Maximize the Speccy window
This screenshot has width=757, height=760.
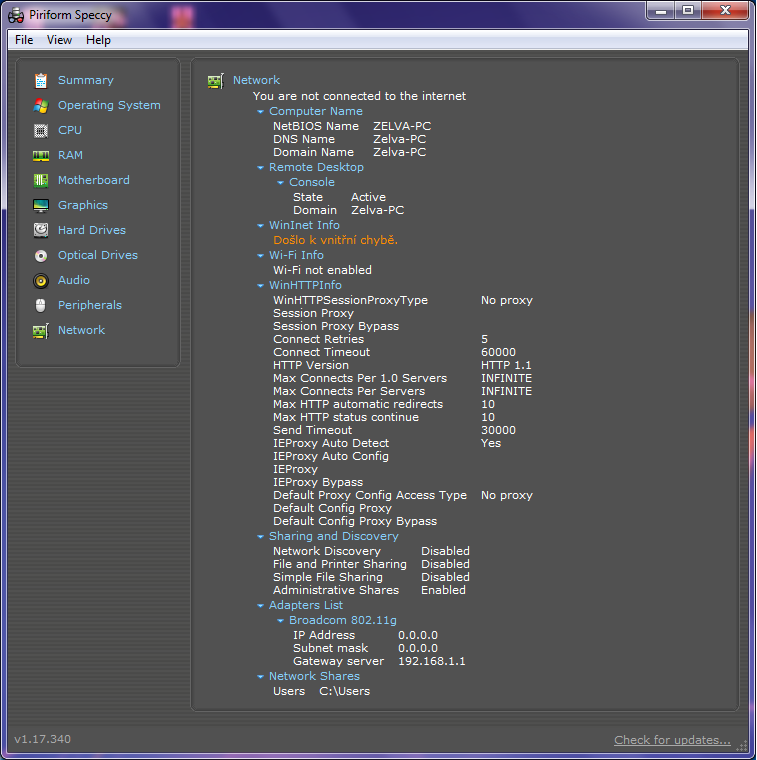(x=688, y=10)
